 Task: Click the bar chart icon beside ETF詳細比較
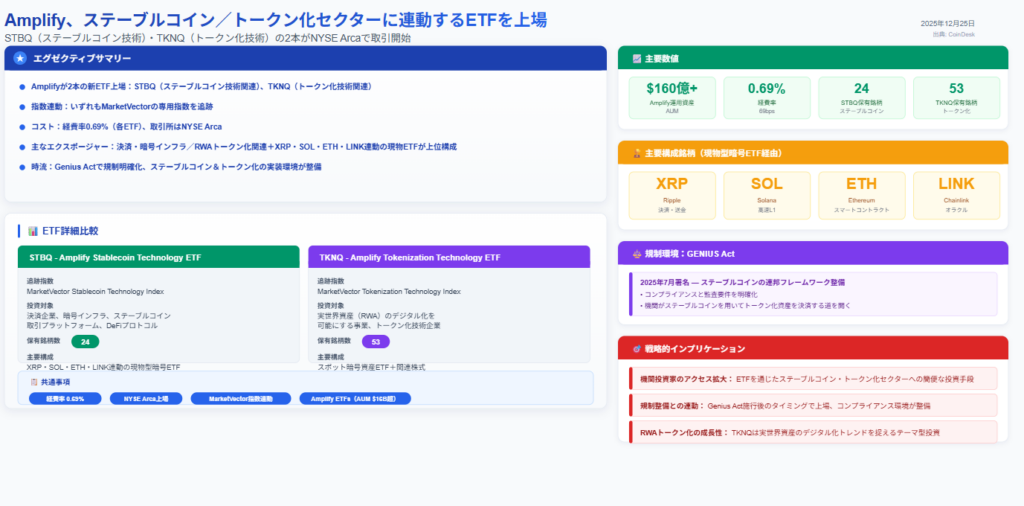33,231
